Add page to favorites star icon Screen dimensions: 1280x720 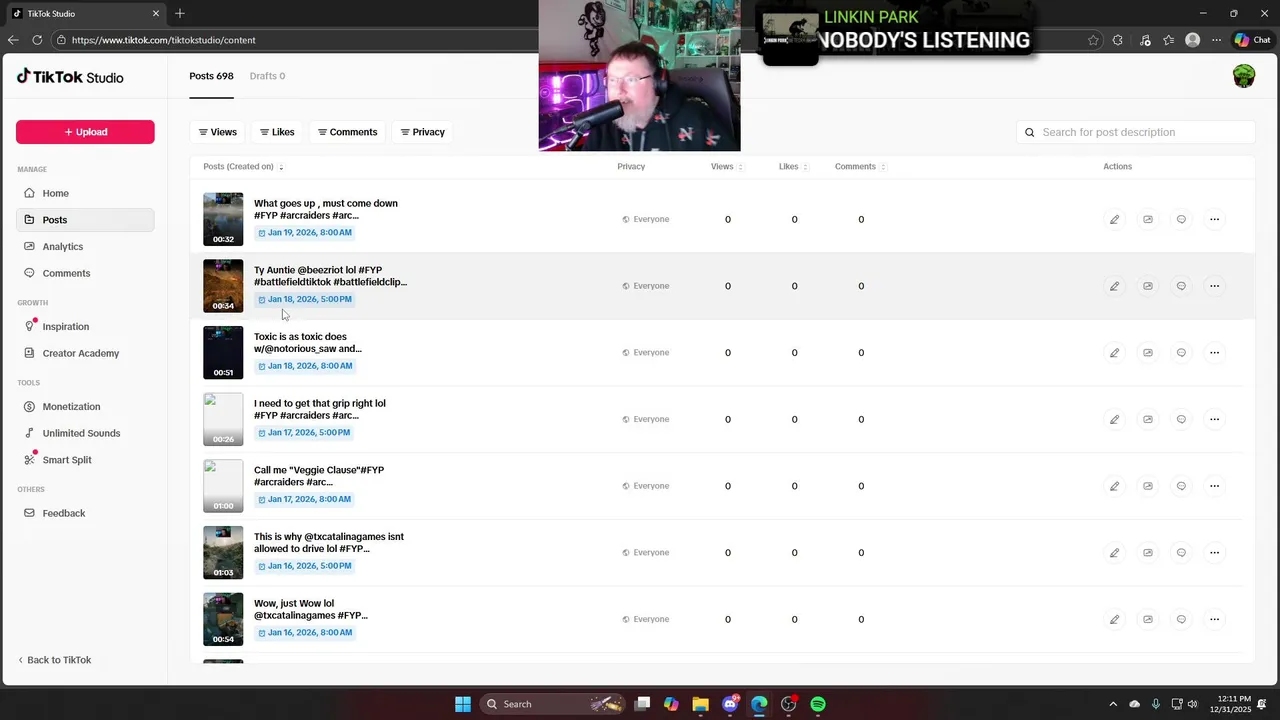point(1093,40)
